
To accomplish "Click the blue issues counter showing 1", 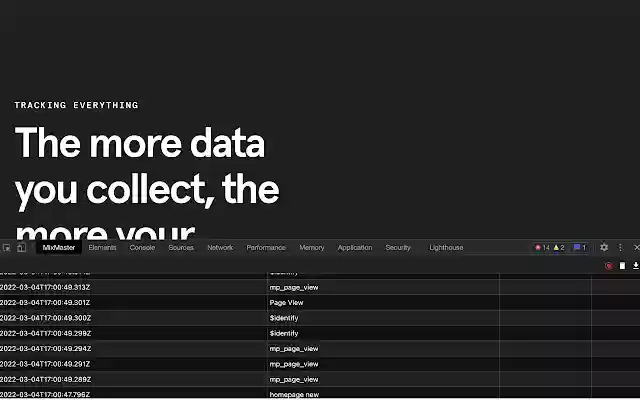I will pyautogui.click(x=580, y=247).
